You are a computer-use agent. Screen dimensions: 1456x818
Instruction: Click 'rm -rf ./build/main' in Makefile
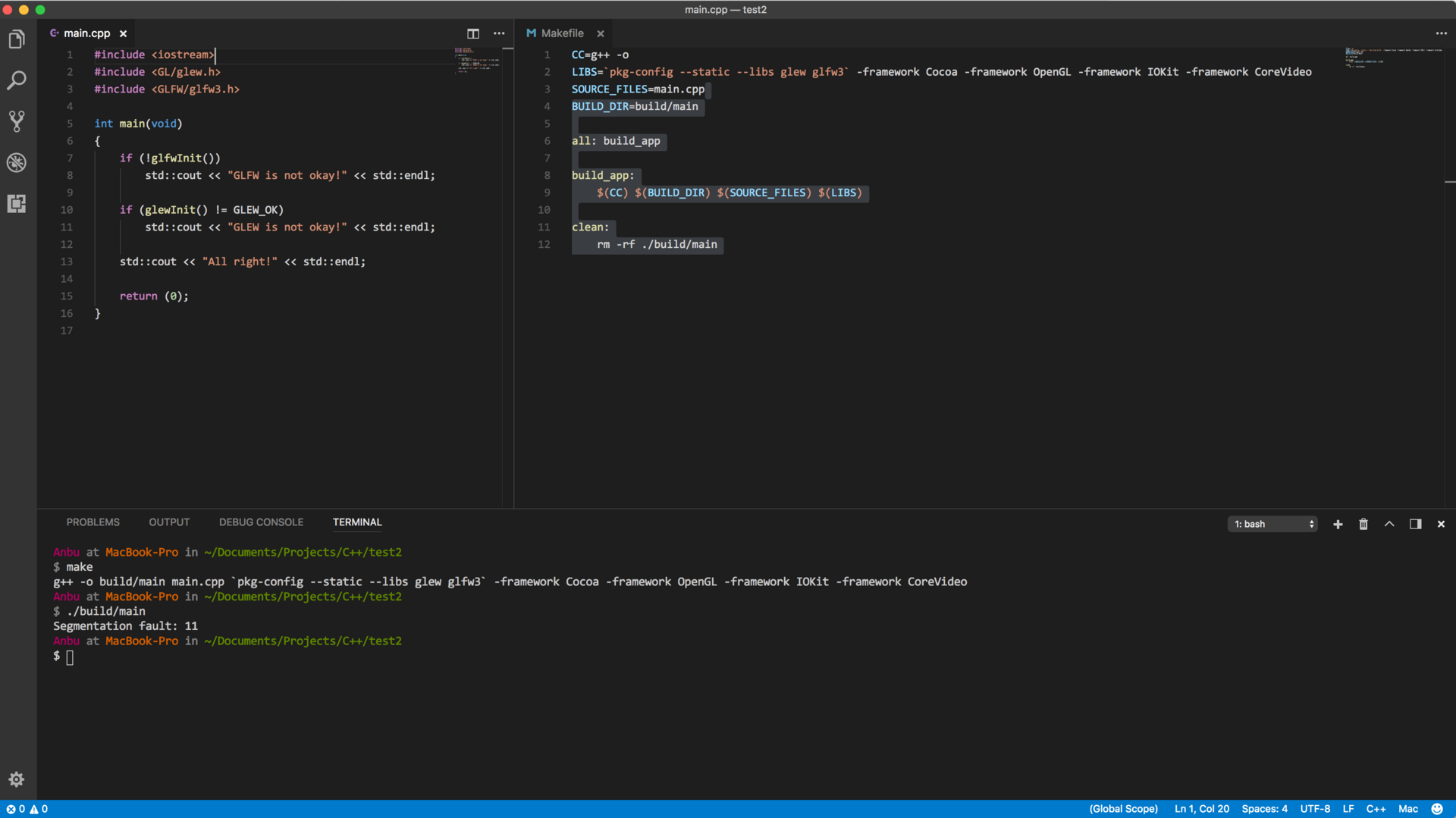(657, 245)
